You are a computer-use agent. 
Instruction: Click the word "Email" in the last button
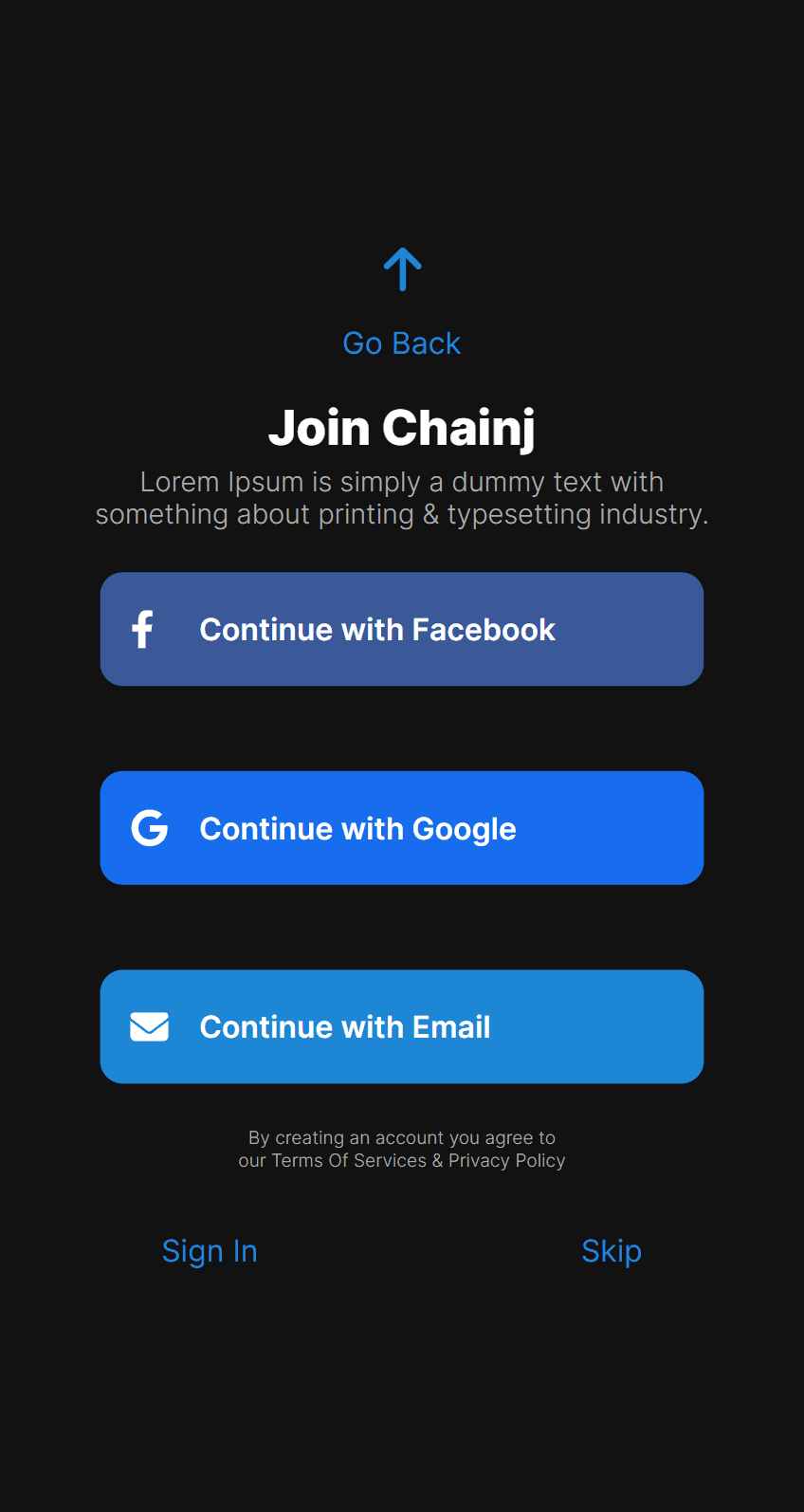(x=451, y=1027)
